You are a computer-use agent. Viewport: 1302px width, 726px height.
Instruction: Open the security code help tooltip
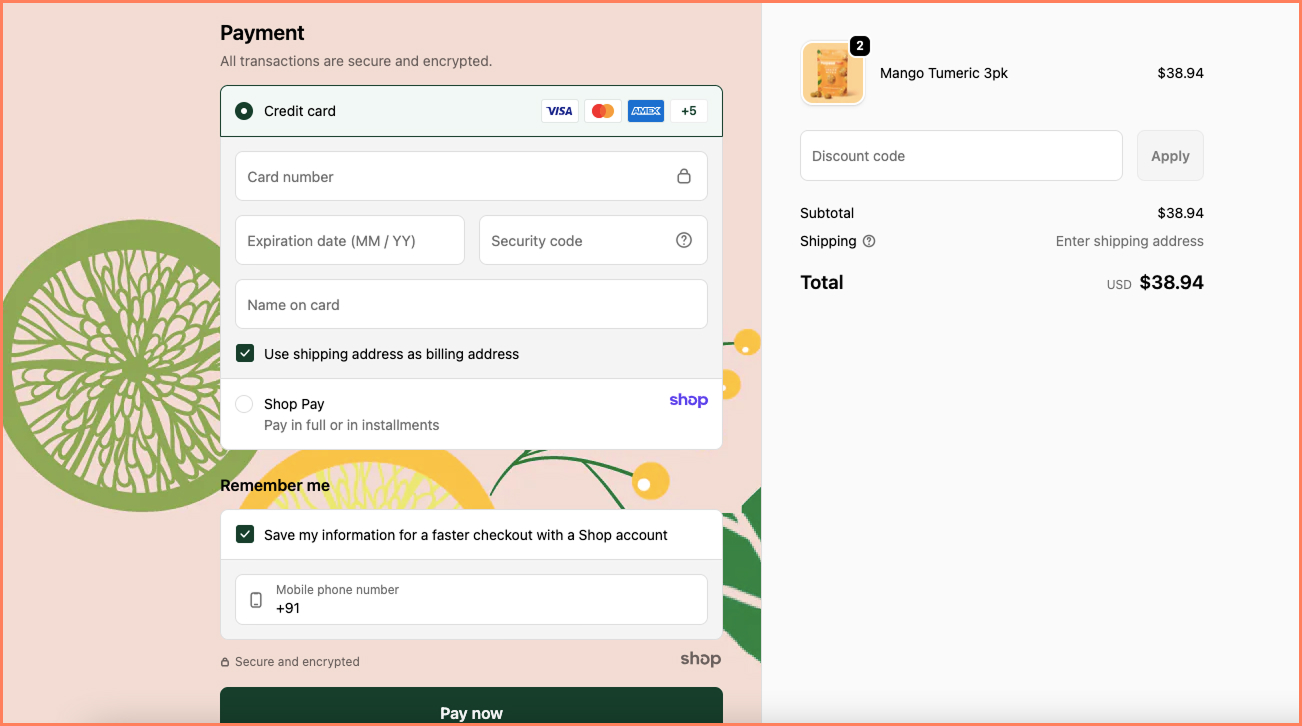pos(683,240)
